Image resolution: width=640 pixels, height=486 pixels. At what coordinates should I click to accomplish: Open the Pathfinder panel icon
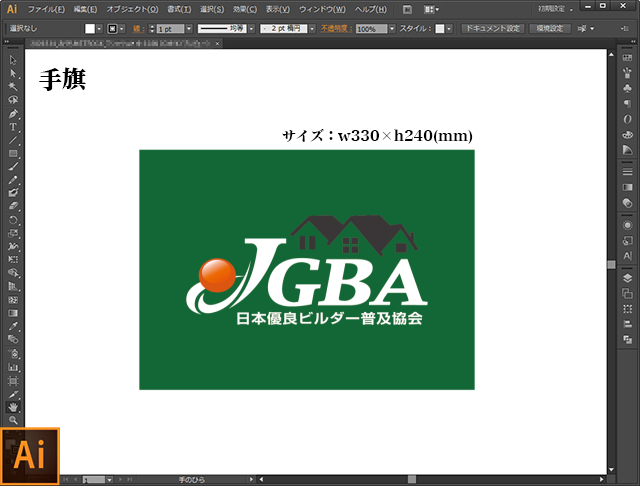627,339
